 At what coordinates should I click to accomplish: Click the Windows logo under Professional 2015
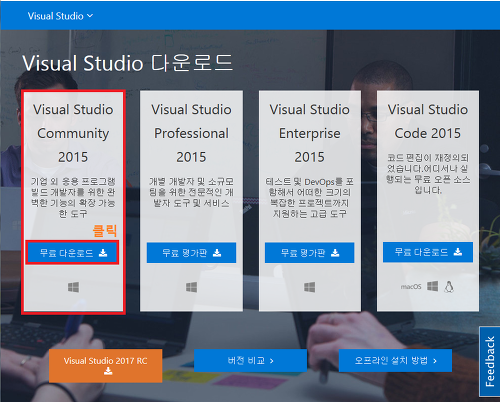[x=191, y=287]
